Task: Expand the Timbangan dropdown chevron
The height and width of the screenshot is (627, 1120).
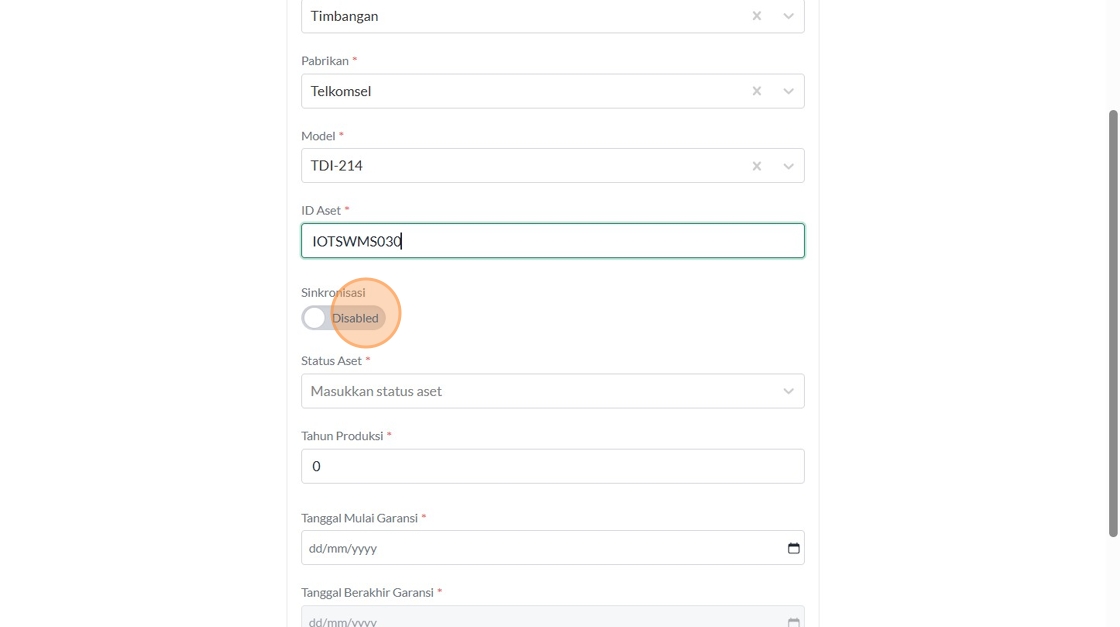Action: point(788,16)
